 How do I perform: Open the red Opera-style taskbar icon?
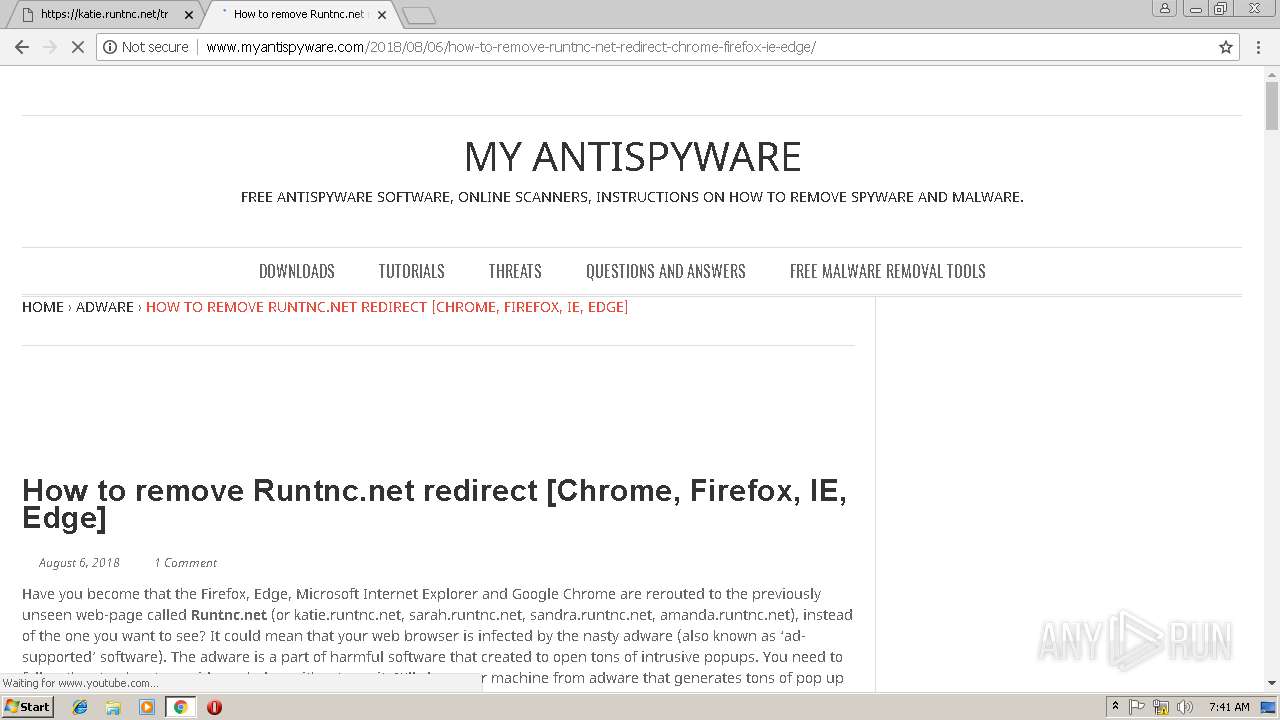(x=214, y=707)
